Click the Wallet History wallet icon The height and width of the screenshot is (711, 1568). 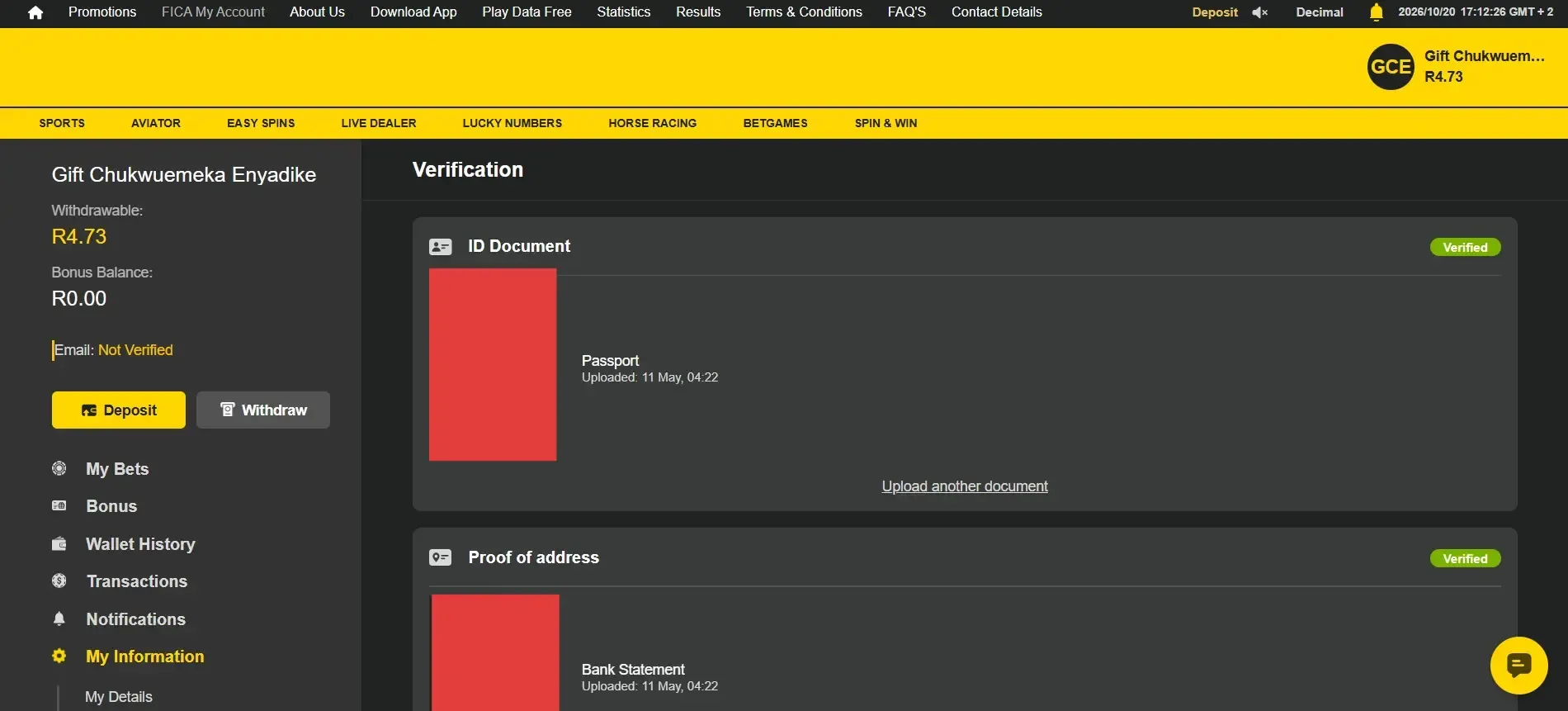(x=59, y=544)
